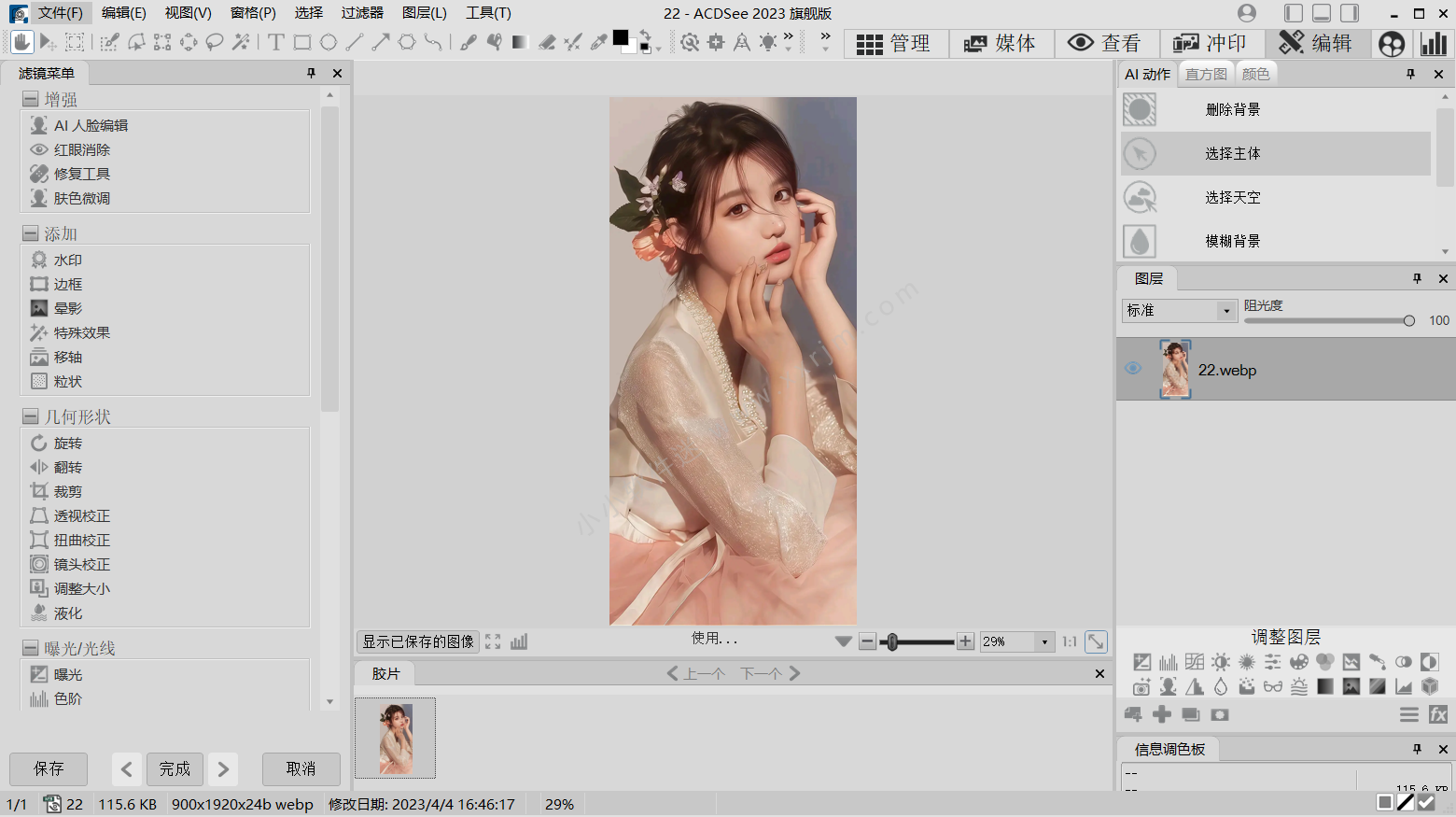Hide the 22.webp layer with the eye icon
The height and width of the screenshot is (817, 1456).
pos(1133,369)
